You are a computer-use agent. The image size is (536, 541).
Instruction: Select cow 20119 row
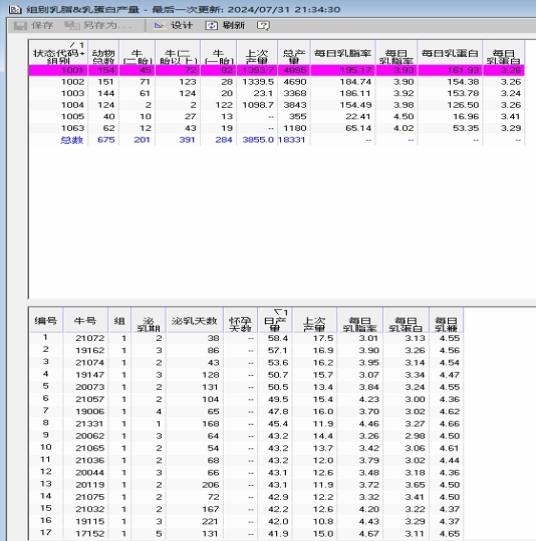[x=246, y=485]
